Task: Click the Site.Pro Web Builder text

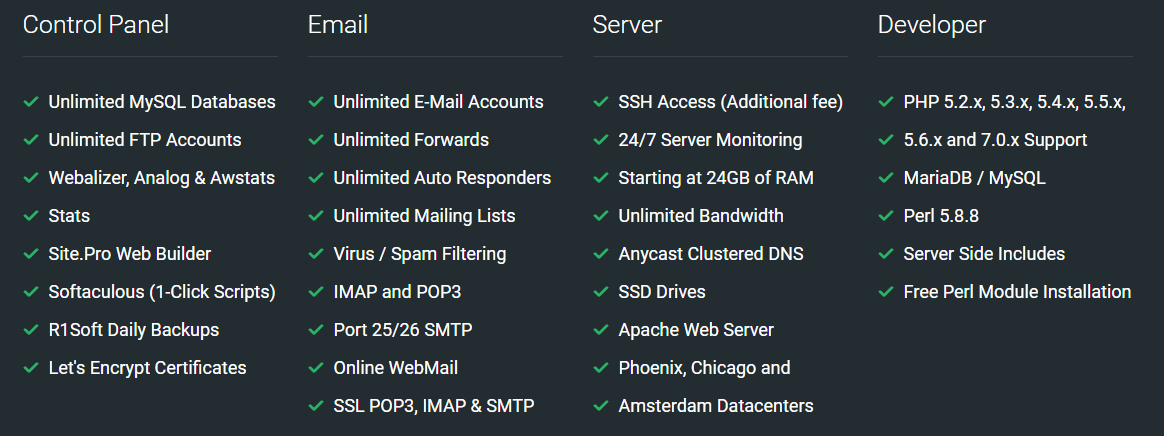Action: (130, 254)
